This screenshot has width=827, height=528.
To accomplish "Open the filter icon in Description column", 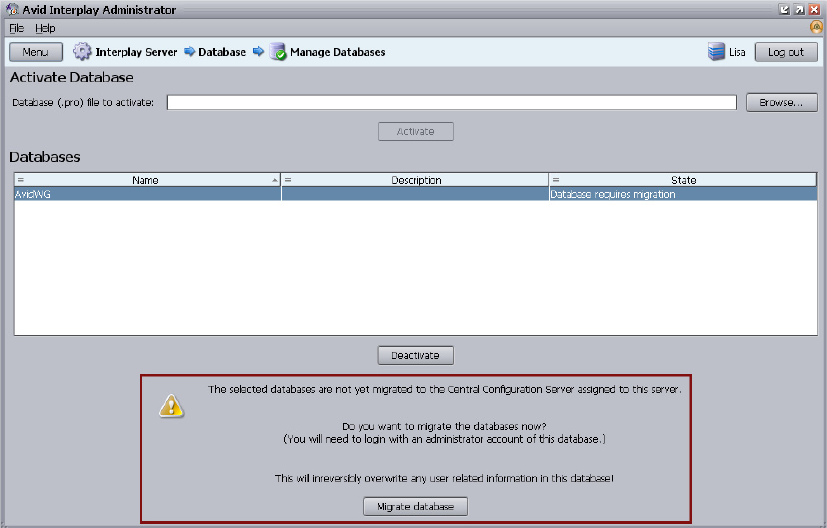I will 288,180.
